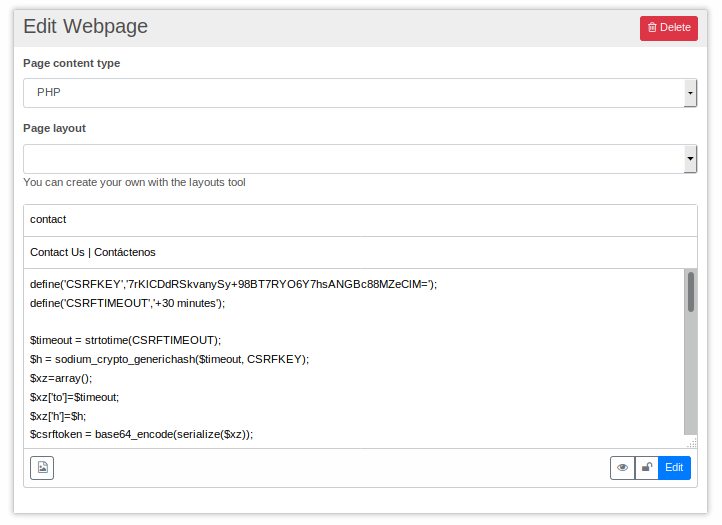This screenshot has height=525, width=722.
Task: Toggle the padlock unlock button
Action: point(647,468)
